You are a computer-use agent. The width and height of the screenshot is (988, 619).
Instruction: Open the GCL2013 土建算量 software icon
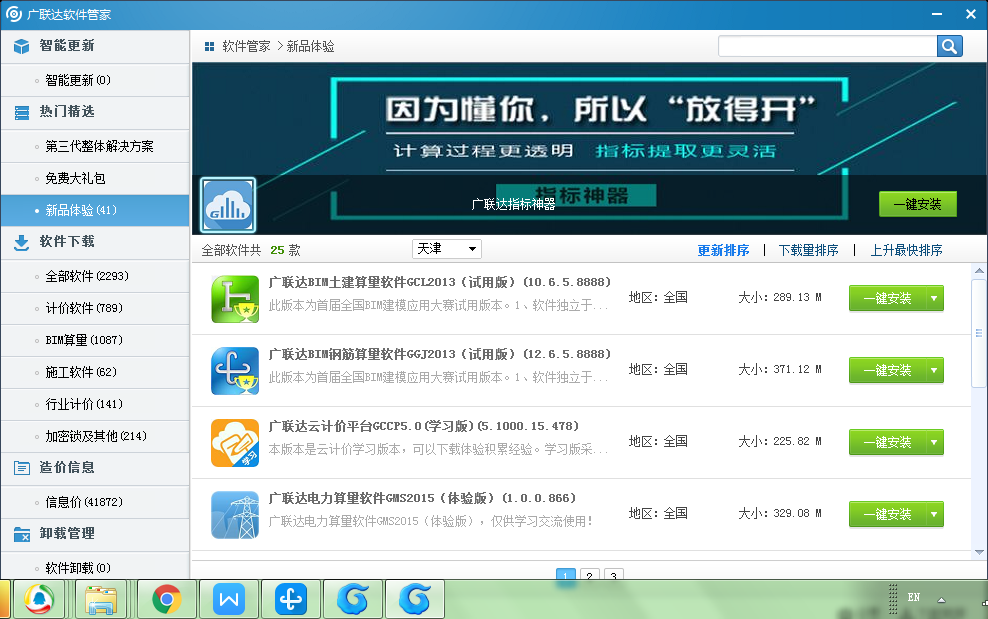click(x=235, y=299)
